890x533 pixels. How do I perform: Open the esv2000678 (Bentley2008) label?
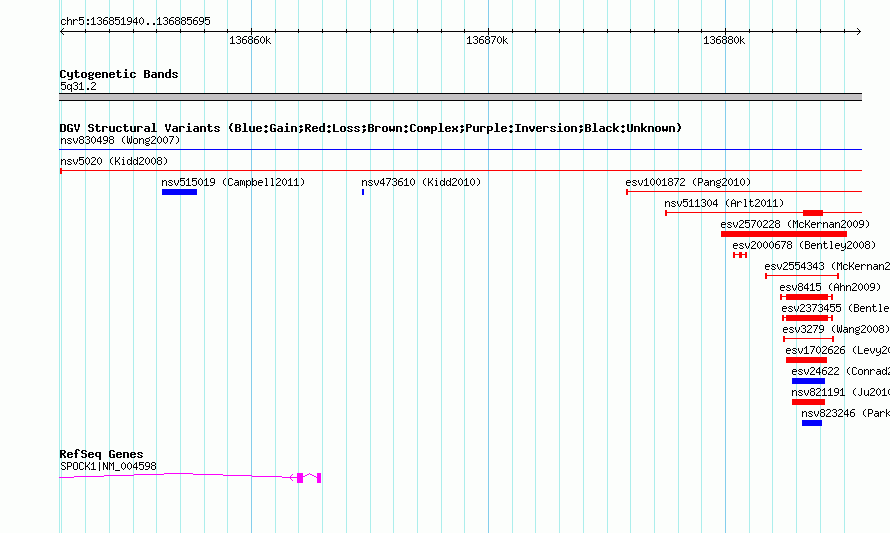point(804,245)
